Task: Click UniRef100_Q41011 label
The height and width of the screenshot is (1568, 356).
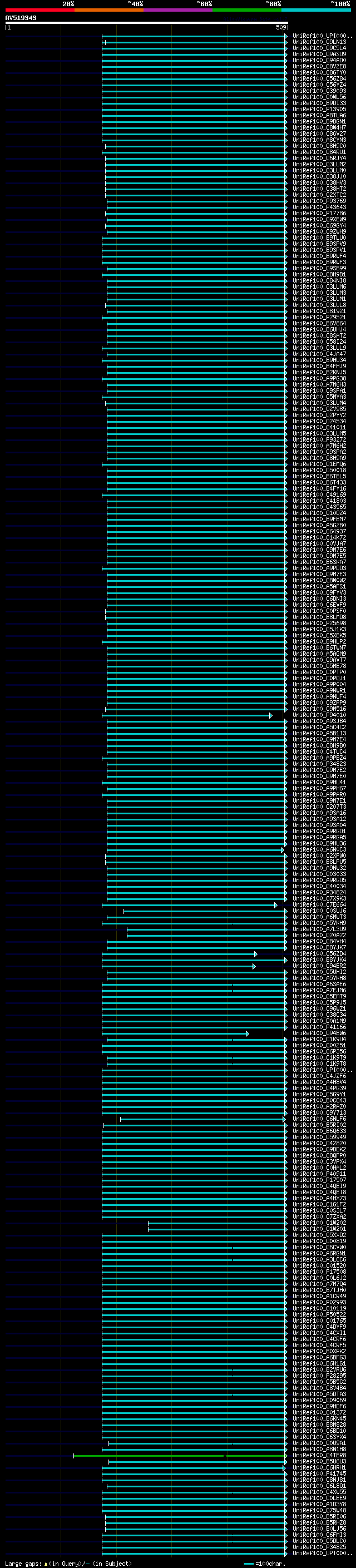Action: pos(319,427)
